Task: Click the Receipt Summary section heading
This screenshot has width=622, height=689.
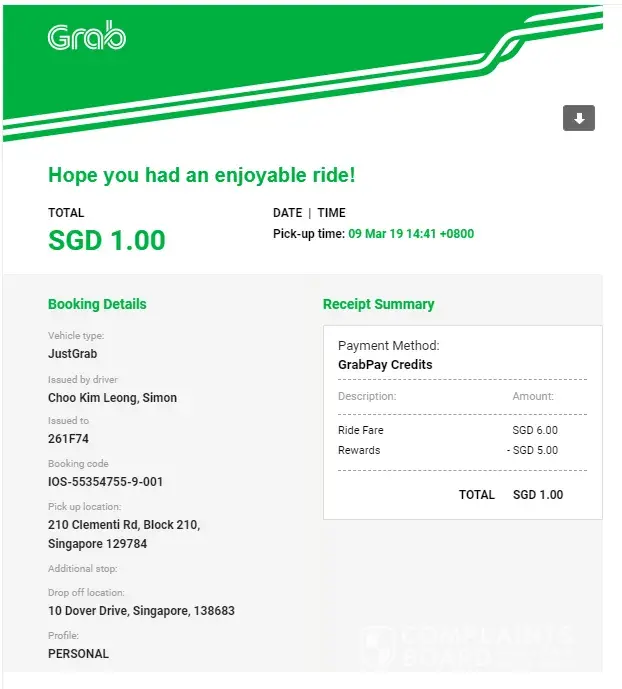Action: click(x=378, y=304)
